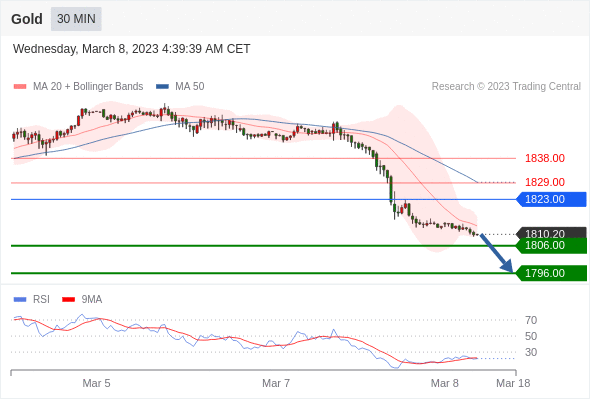
Task: Click the Gold instrument title
Action: (x=27, y=19)
